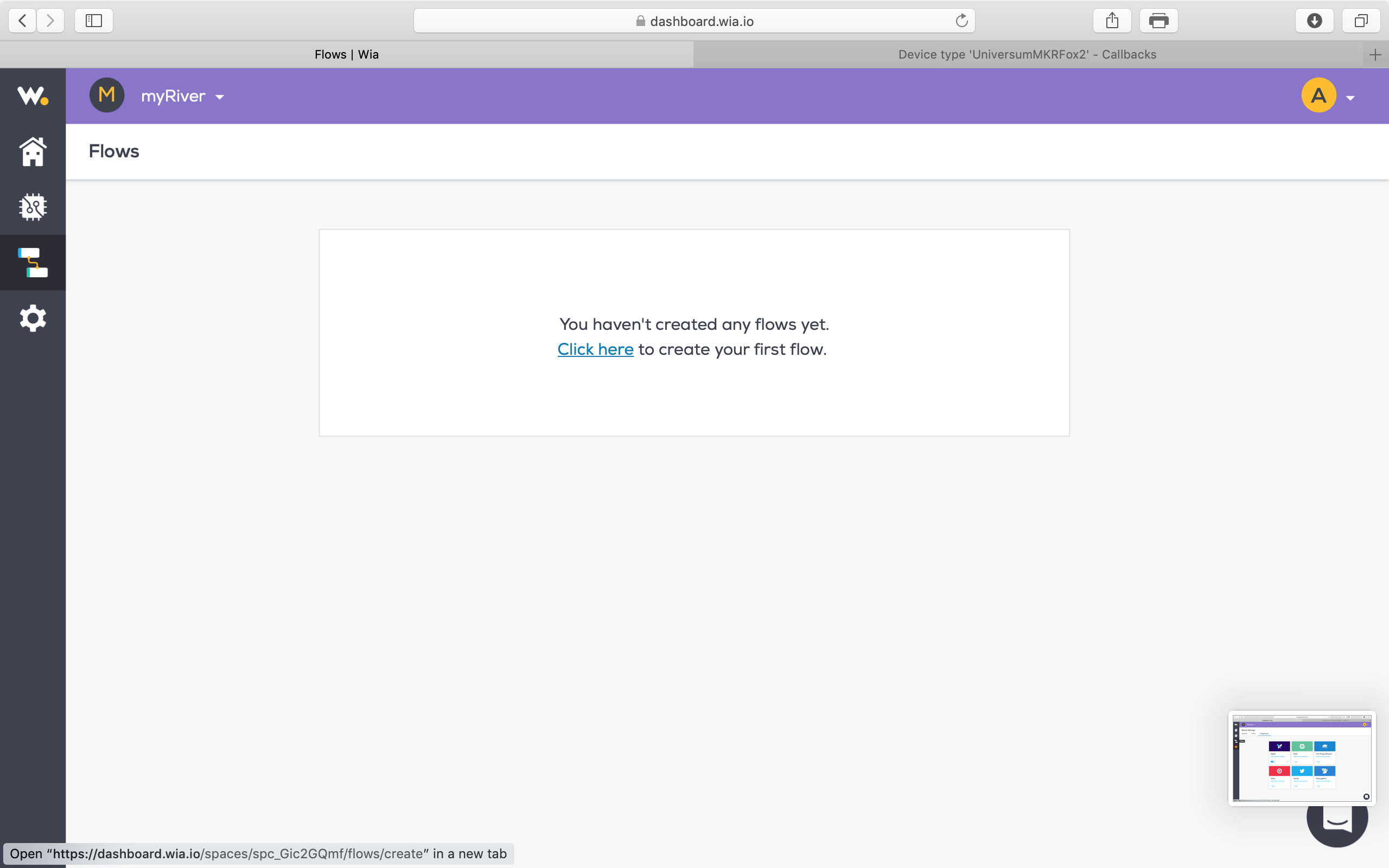This screenshot has height=868, width=1389.
Task: Click the Wia logo icon
Action: pos(32,95)
